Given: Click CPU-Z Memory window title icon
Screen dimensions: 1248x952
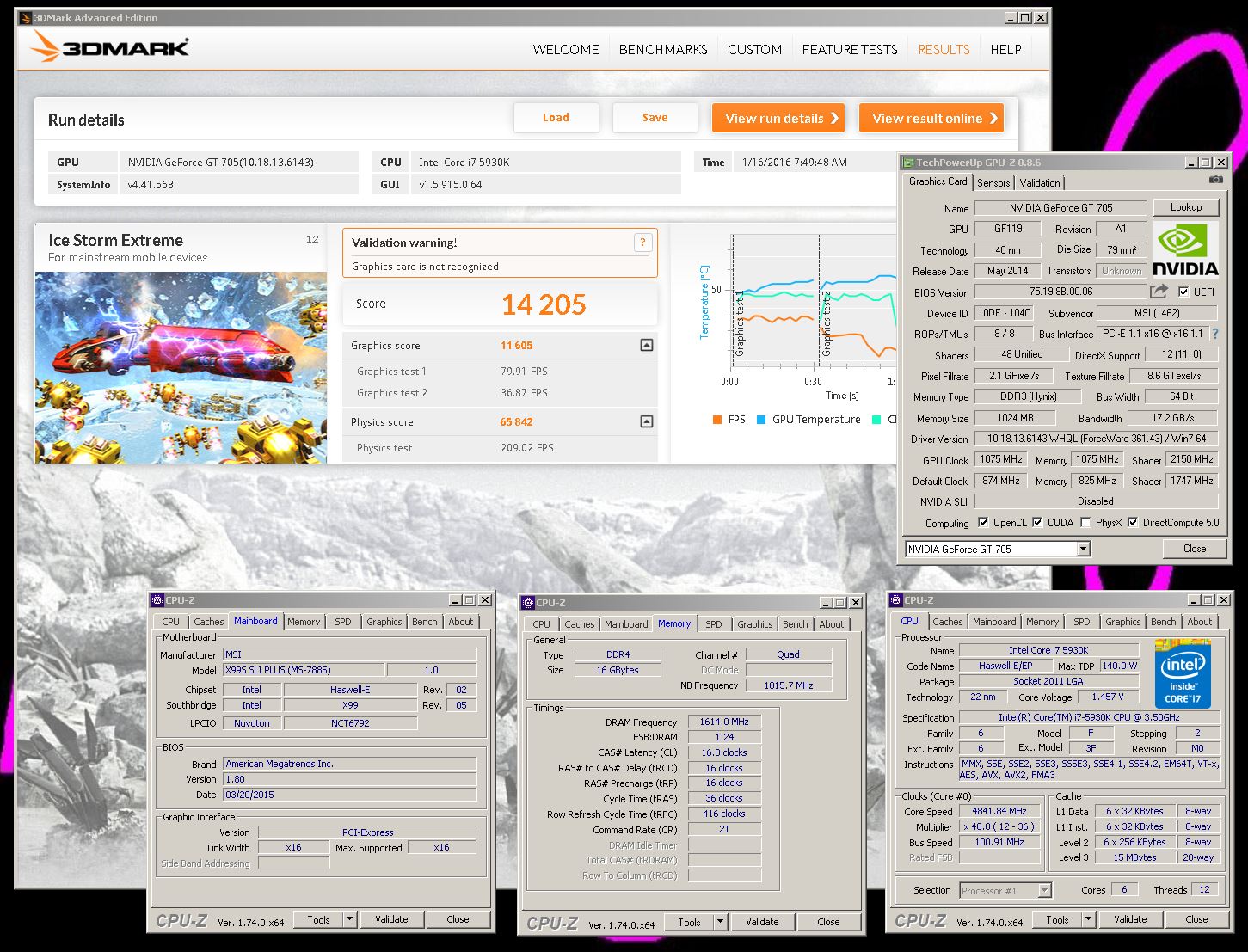Looking at the screenshot, I should tap(528, 603).
